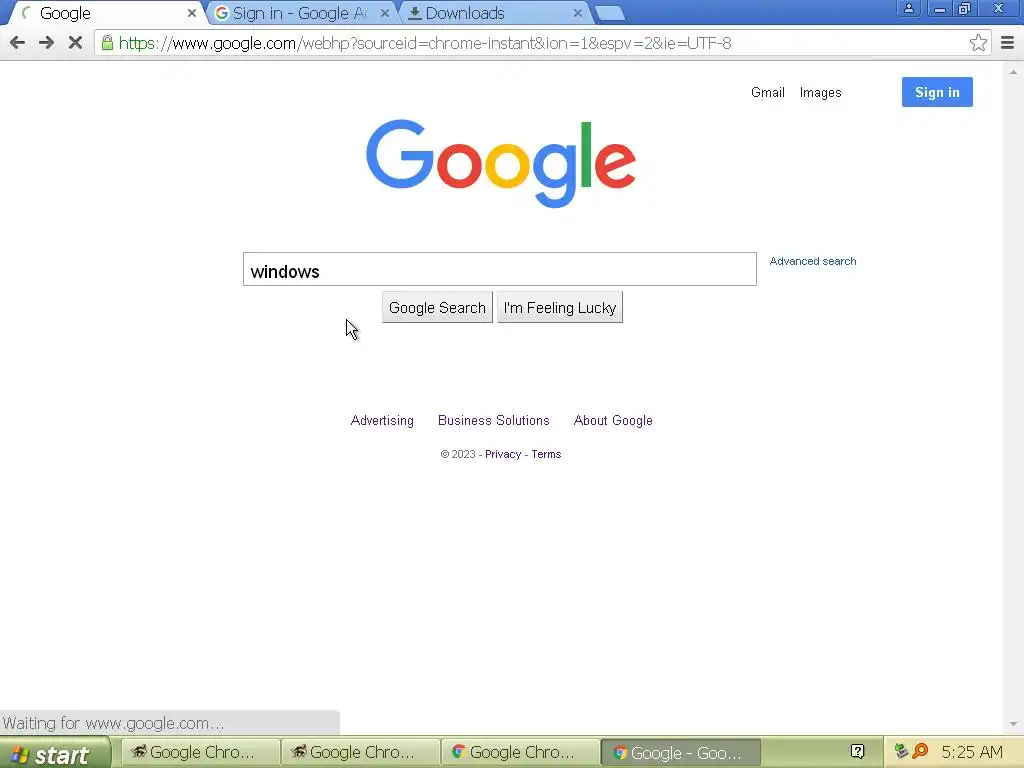Image resolution: width=1024 pixels, height=768 pixels.
Task: Open the Chrome hamburger menu
Action: coord(1007,43)
